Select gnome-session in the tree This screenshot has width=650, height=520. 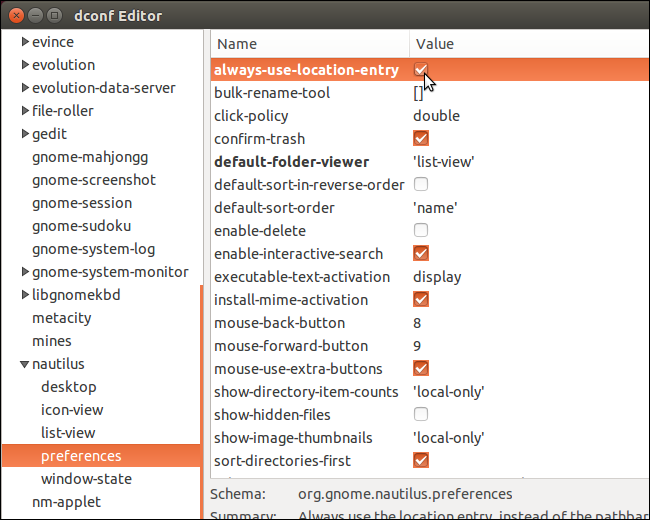[x=82, y=203]
